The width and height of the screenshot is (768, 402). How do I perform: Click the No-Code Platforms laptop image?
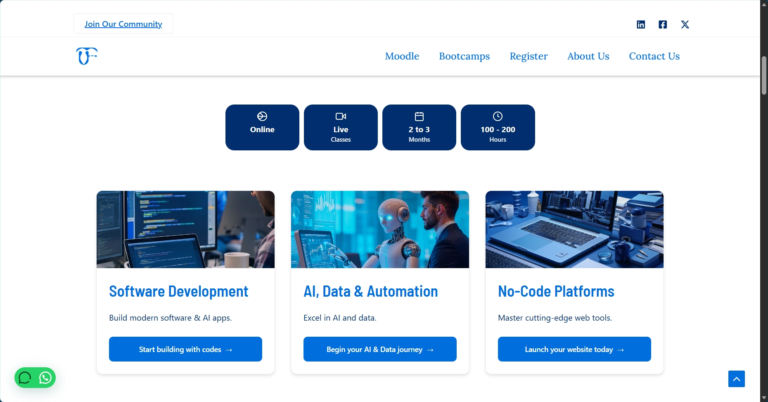pyautogui.click(x=574, y=229)
